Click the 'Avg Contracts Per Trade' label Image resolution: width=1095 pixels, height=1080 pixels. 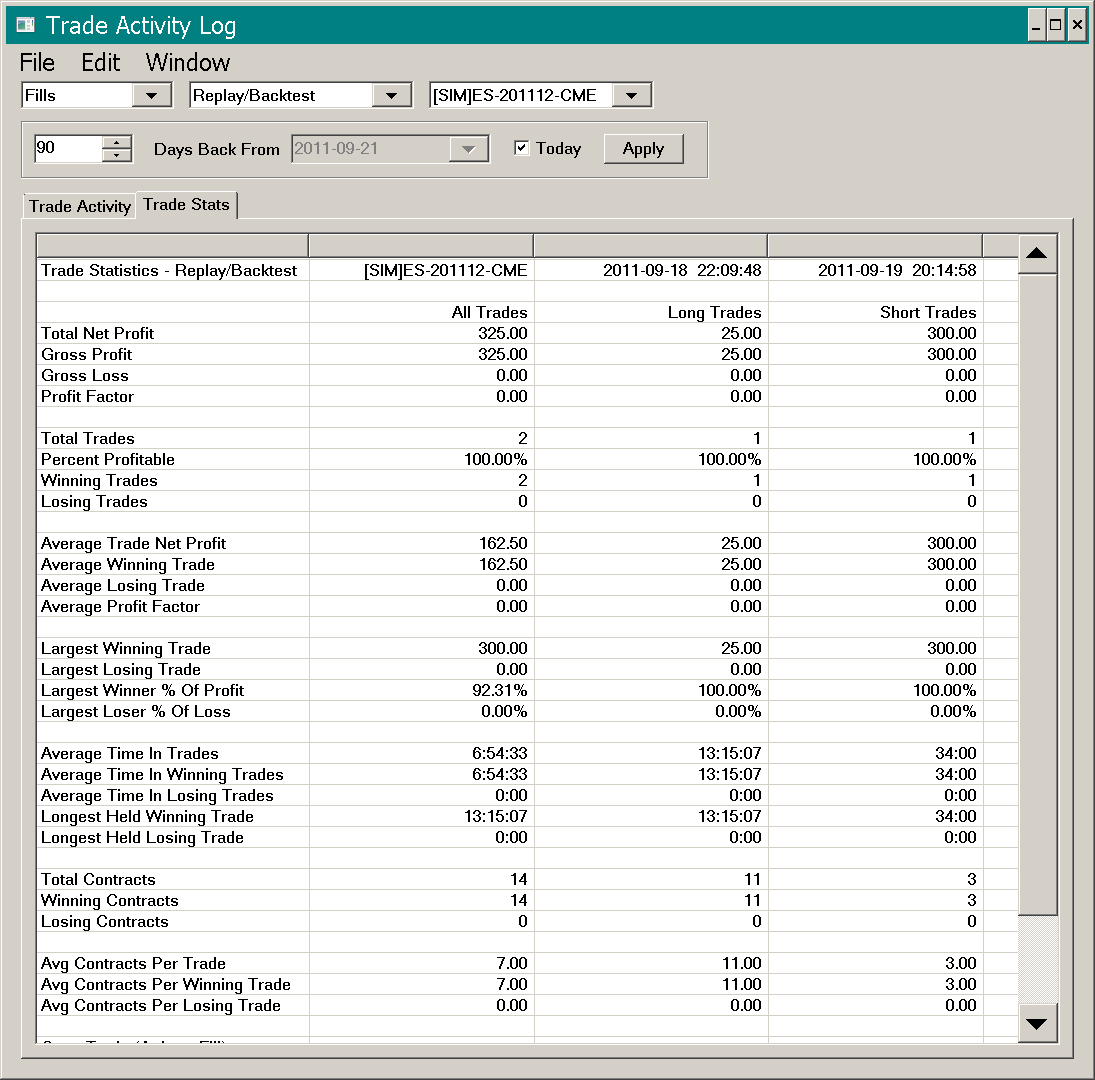[x=133, y=963]
